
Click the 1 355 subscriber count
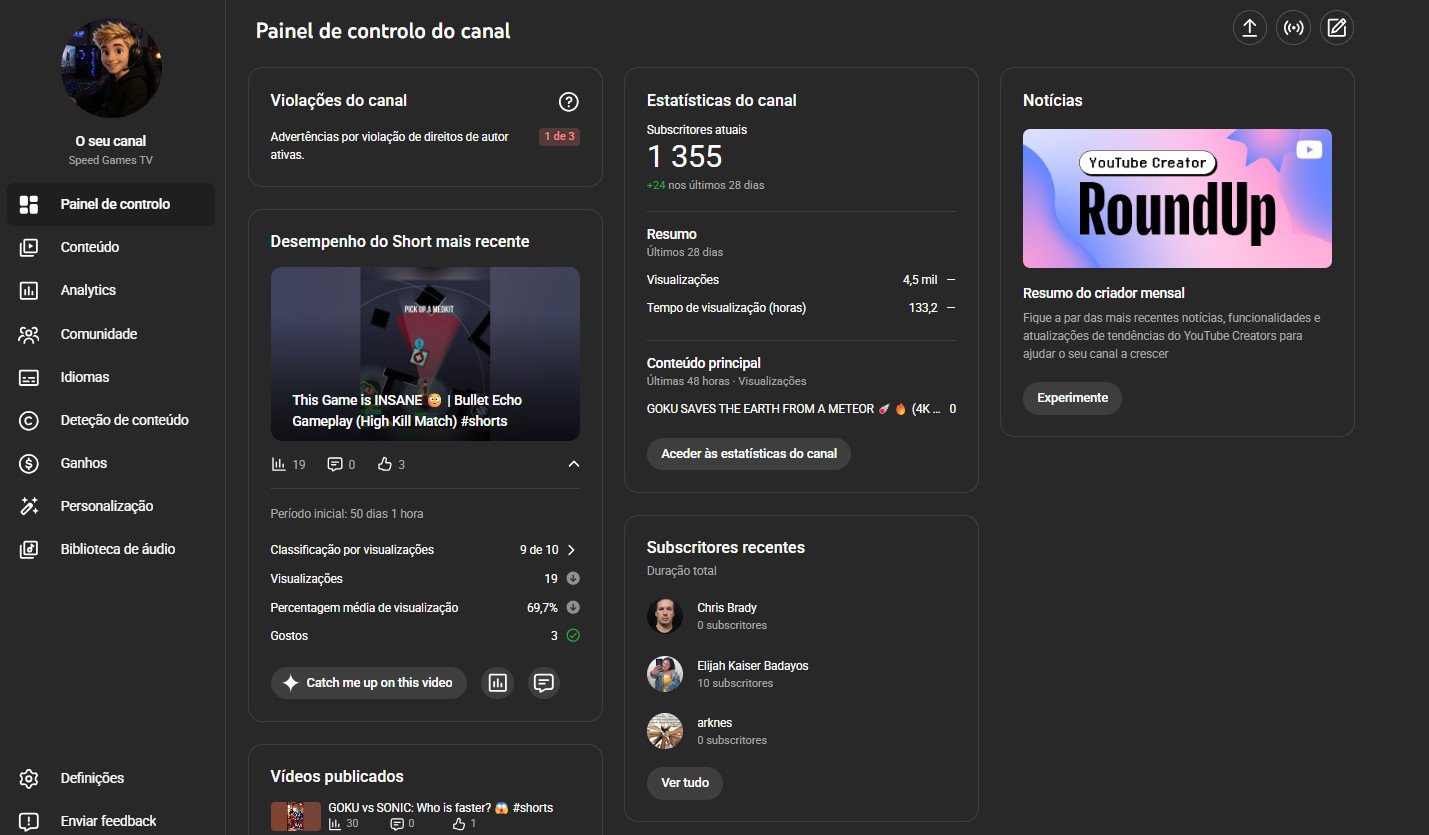684,157
